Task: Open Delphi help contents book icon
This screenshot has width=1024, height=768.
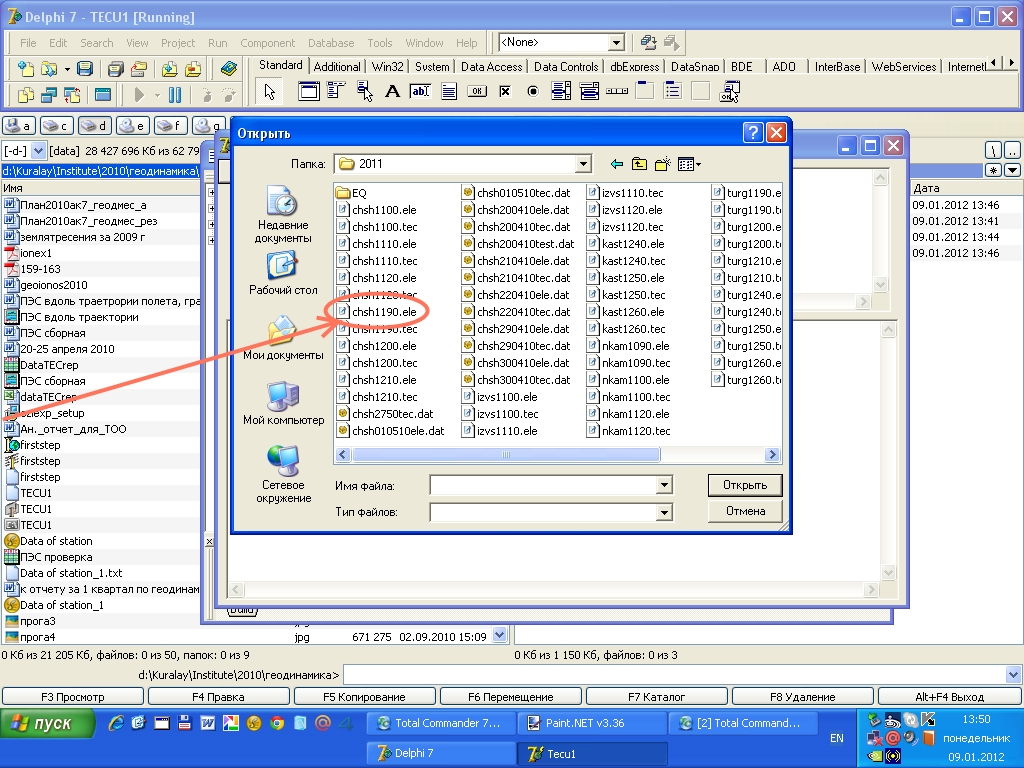Action: 229,69
